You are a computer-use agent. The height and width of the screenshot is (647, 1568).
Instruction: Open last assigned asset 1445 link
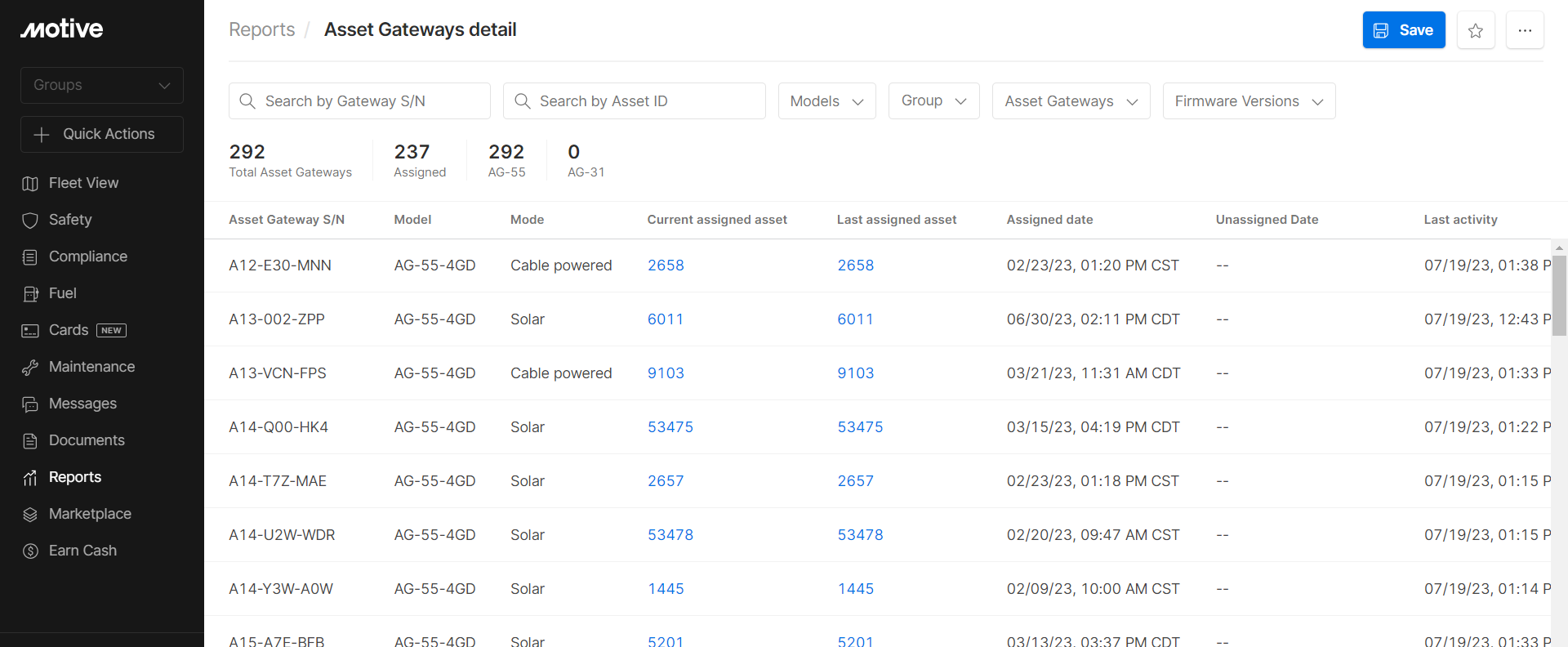(855, 589)
